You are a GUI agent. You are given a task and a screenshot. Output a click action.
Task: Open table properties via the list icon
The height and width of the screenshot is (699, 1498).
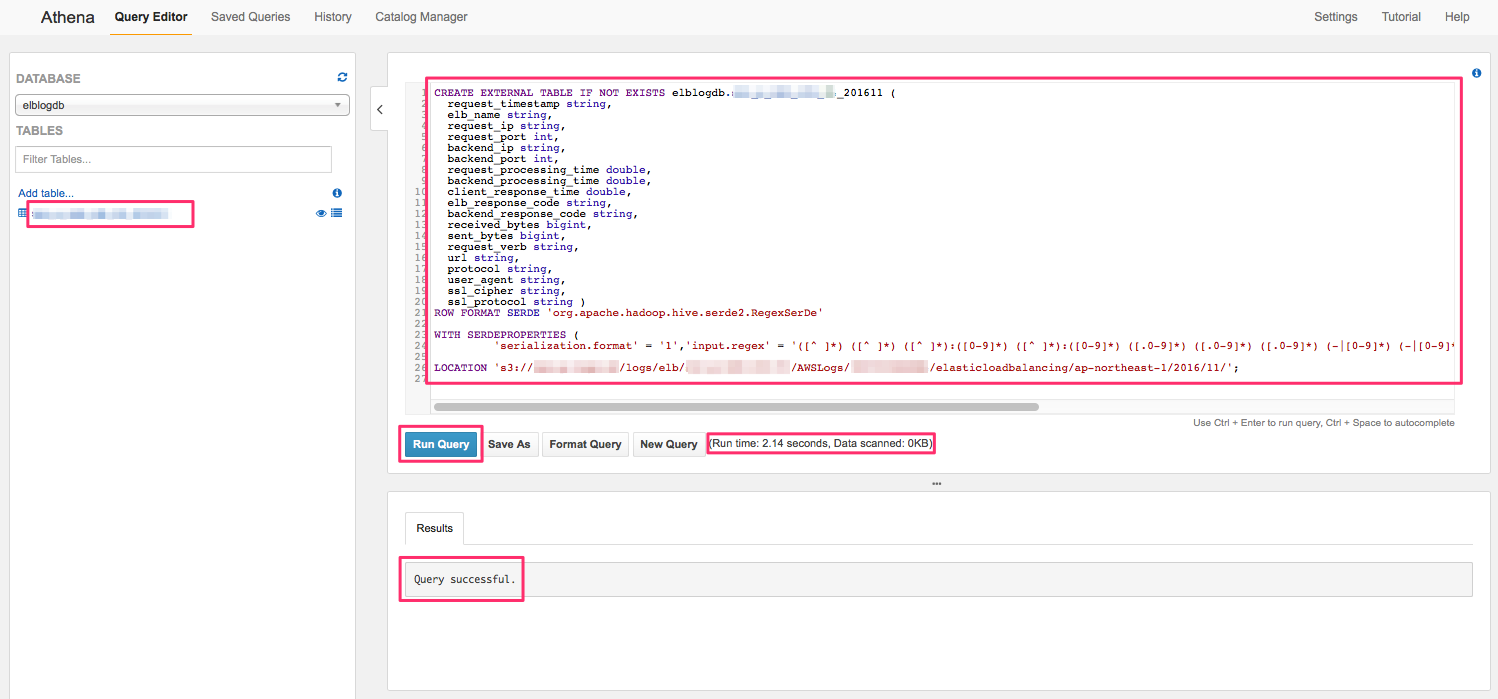pyautogui.click(x=337, y=213)
